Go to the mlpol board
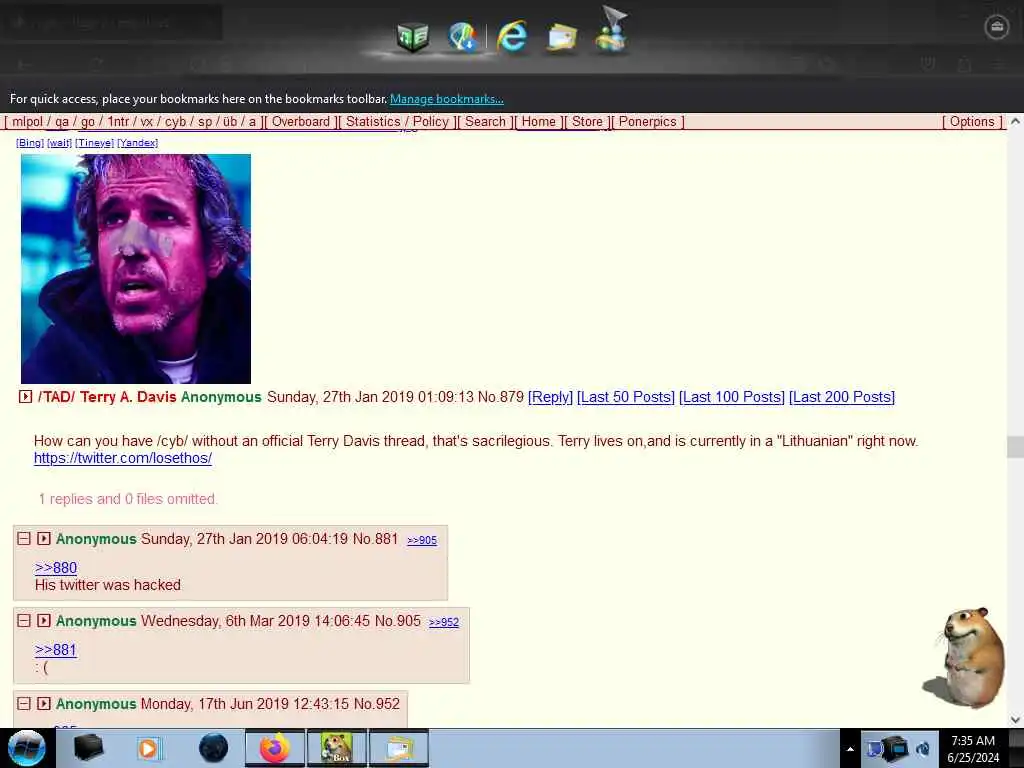The width and height of the screenshot is (1024, 768). click(27, 121)
